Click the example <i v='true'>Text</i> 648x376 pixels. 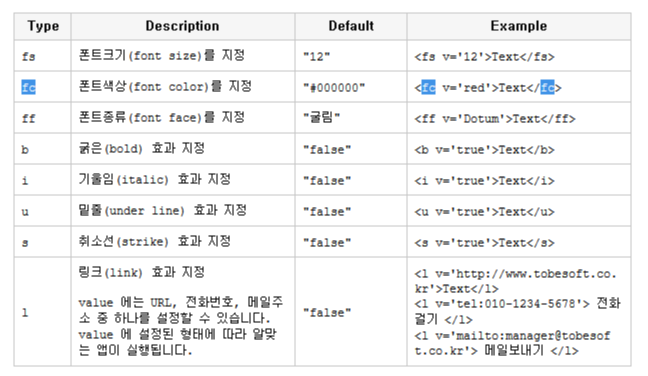(x=484, y=181)
